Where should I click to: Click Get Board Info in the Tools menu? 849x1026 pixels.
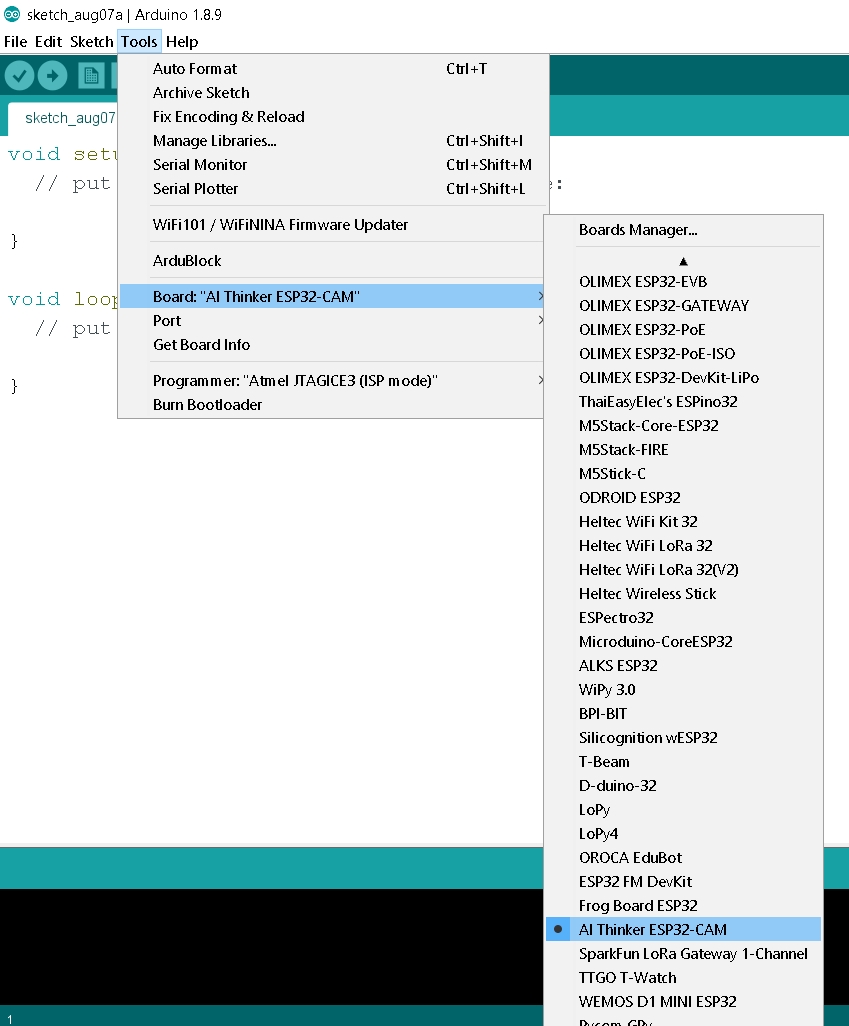click(201, 345)
